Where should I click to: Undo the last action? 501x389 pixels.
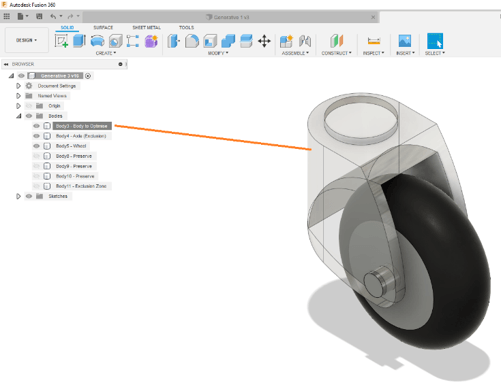click(53, 16)
